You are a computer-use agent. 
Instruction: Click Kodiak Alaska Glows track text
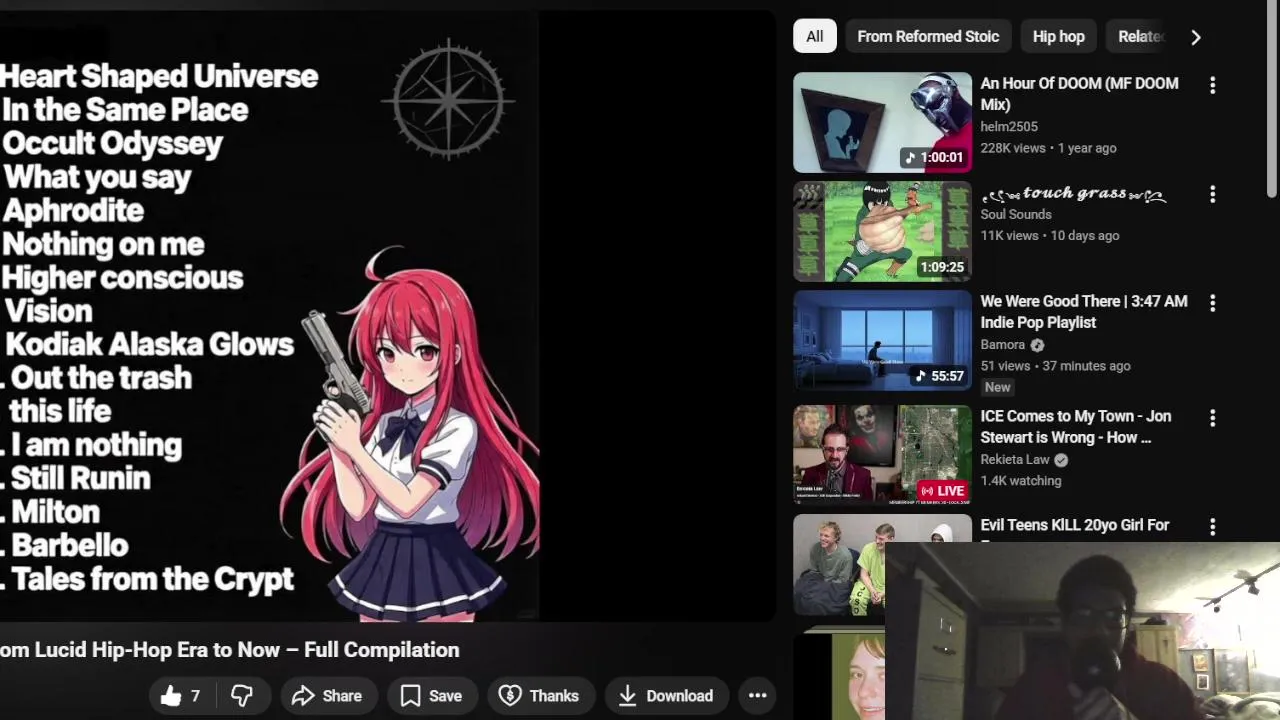(x=149, y=345)
